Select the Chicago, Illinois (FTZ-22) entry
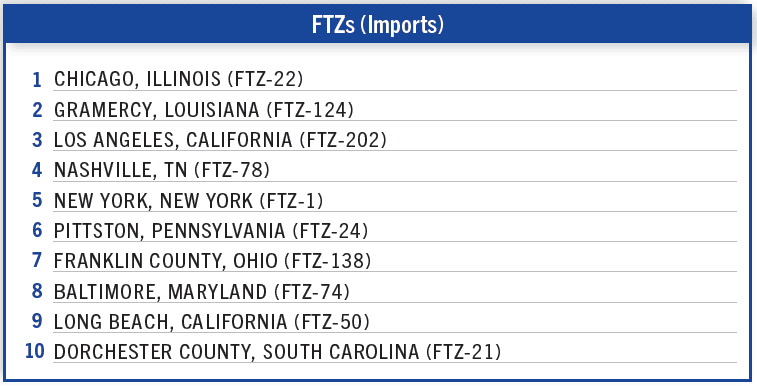757x386 pixels. [179, 79]
